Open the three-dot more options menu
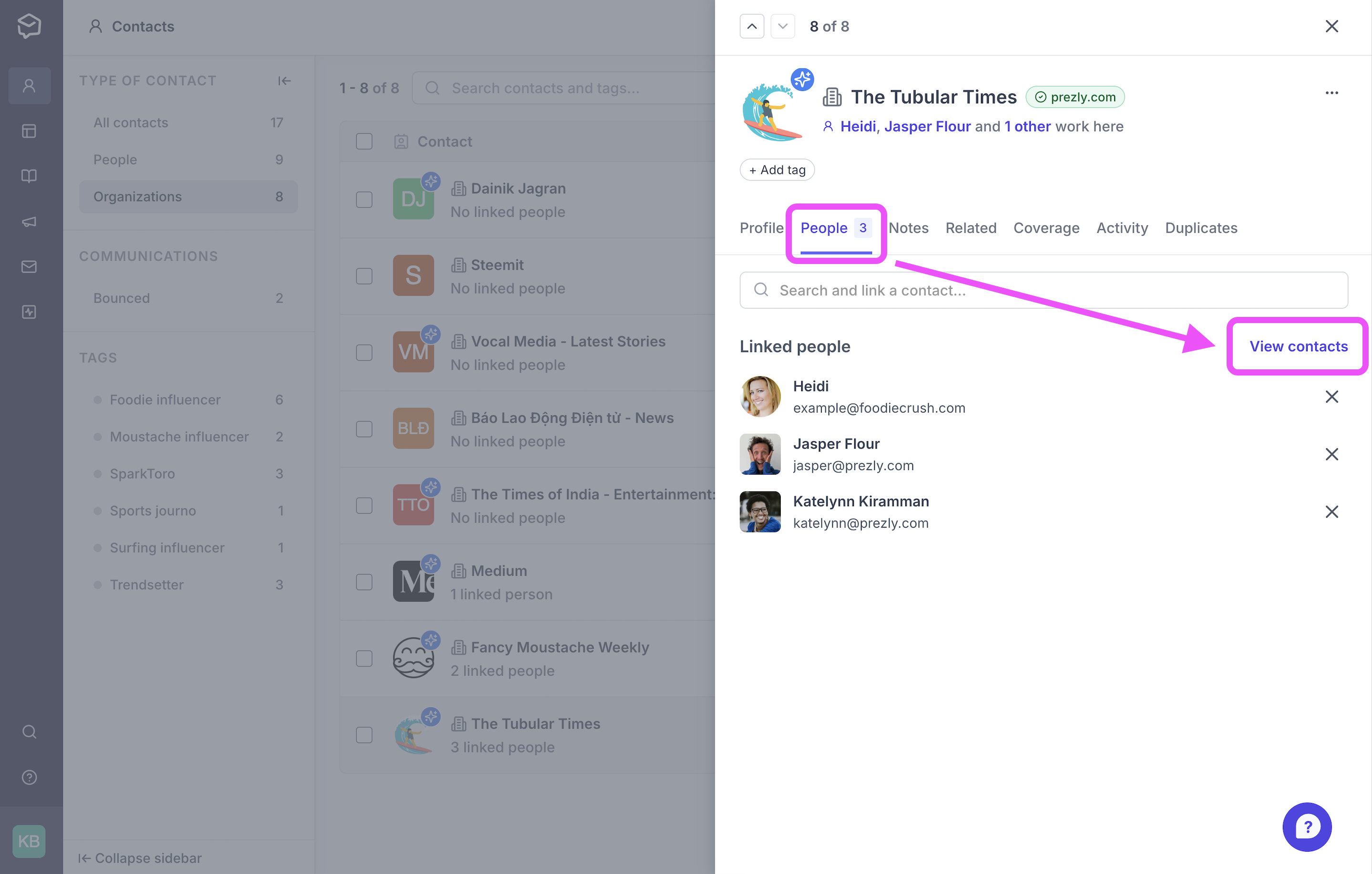This screenshot has height=874, width=1372. pos(1331,93)
